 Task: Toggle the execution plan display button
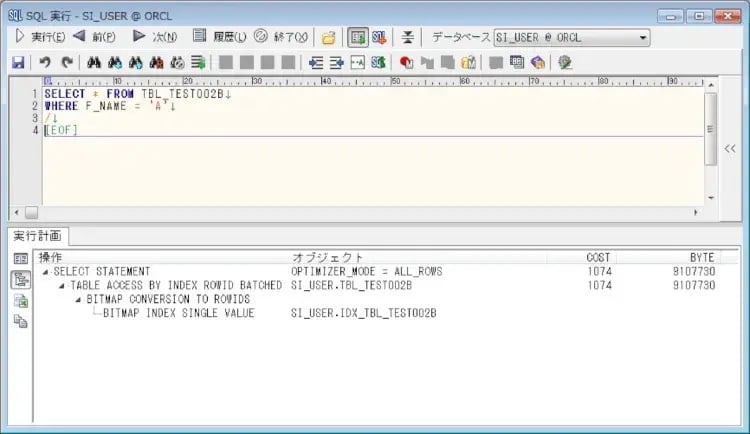point(357,37)
